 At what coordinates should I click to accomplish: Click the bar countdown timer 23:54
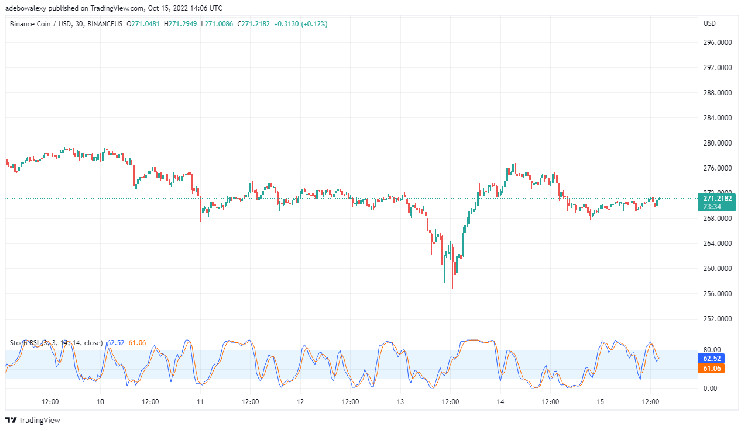click(711, 206)
